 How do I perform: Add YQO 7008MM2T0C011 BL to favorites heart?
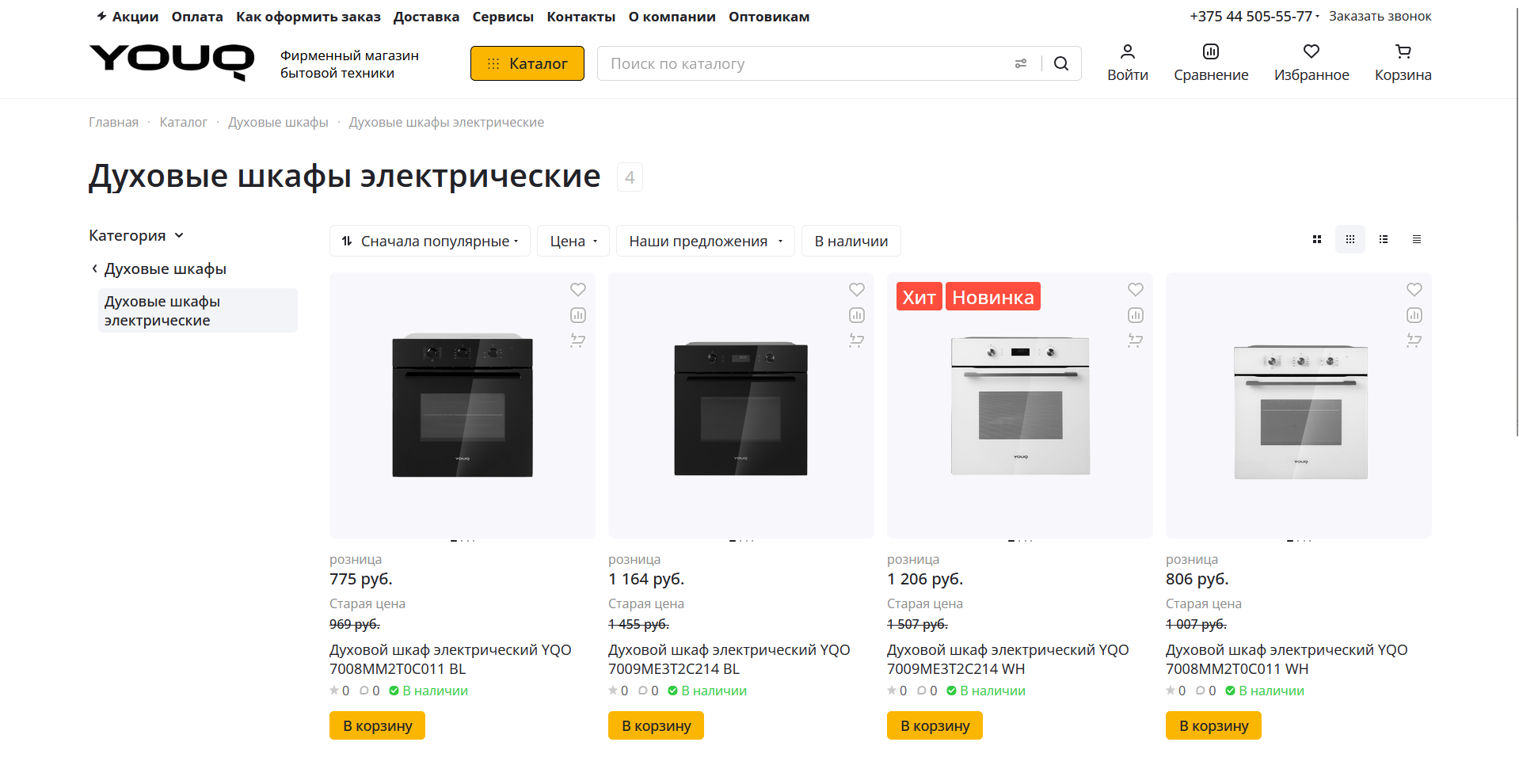tap(577, 289)
